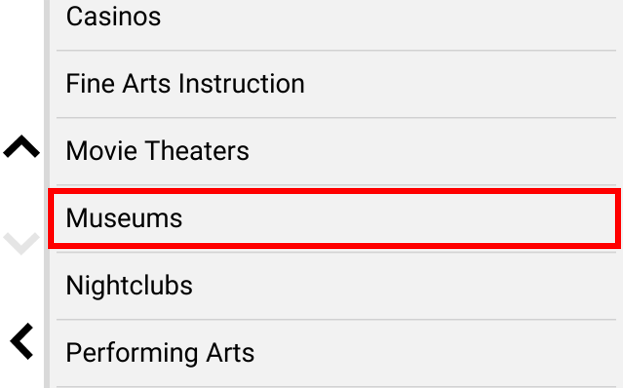Open the Nightclubs category
Viewport: 623px width, 388px height.
[336, 286]
